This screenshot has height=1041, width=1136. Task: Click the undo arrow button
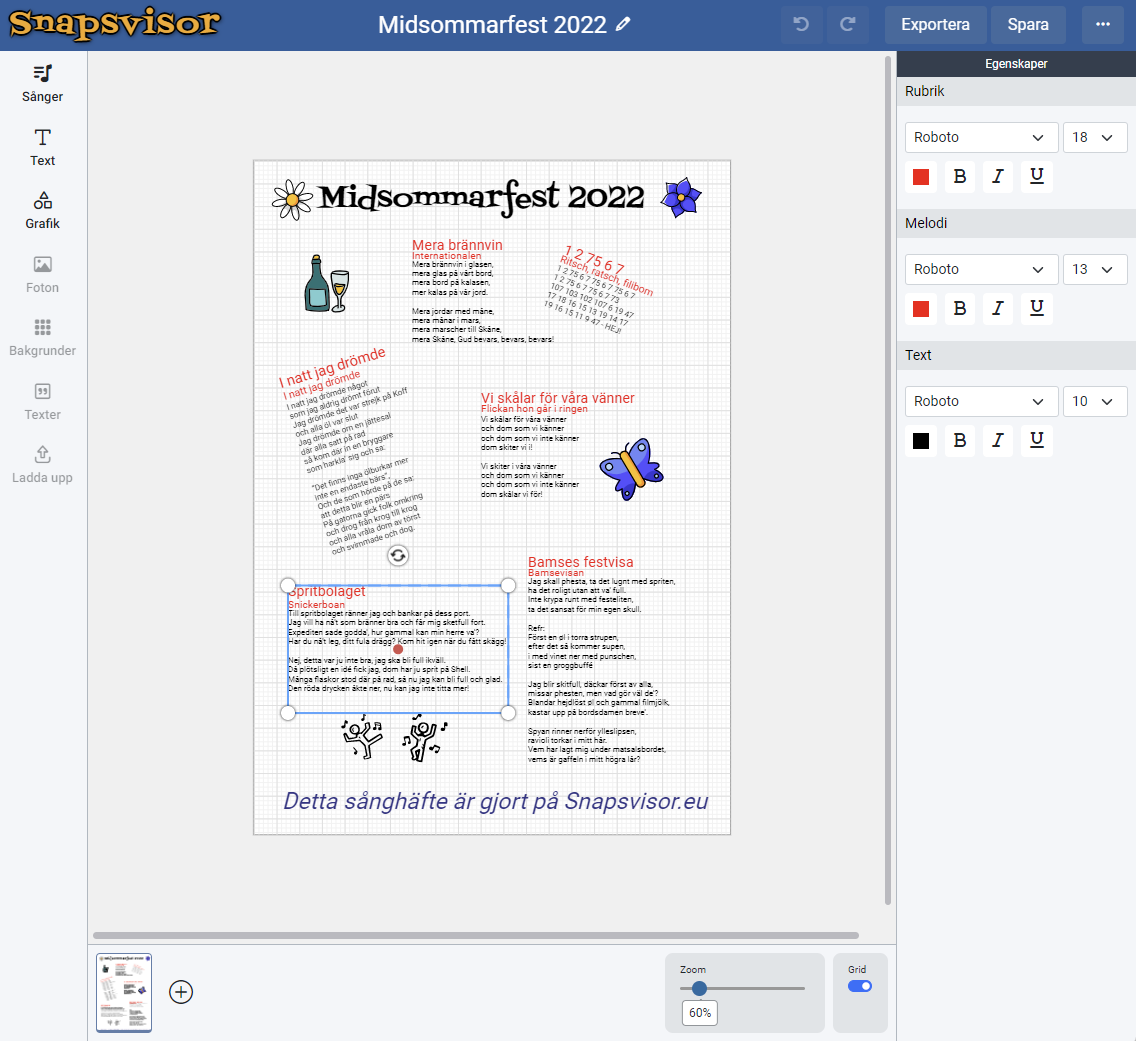(x=801, y=25)
